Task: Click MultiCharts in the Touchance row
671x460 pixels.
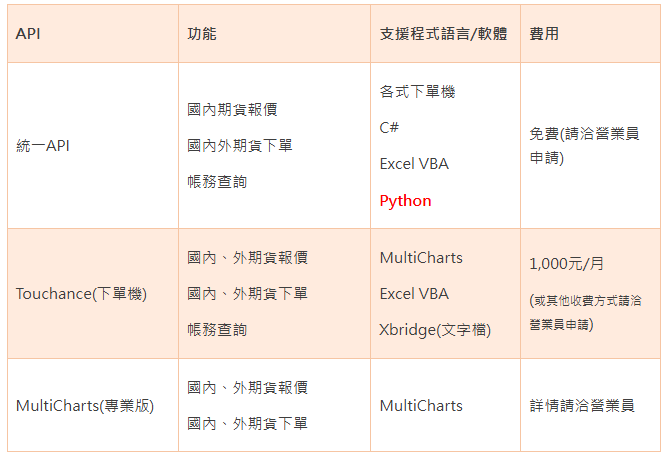Action: (421, 258)
